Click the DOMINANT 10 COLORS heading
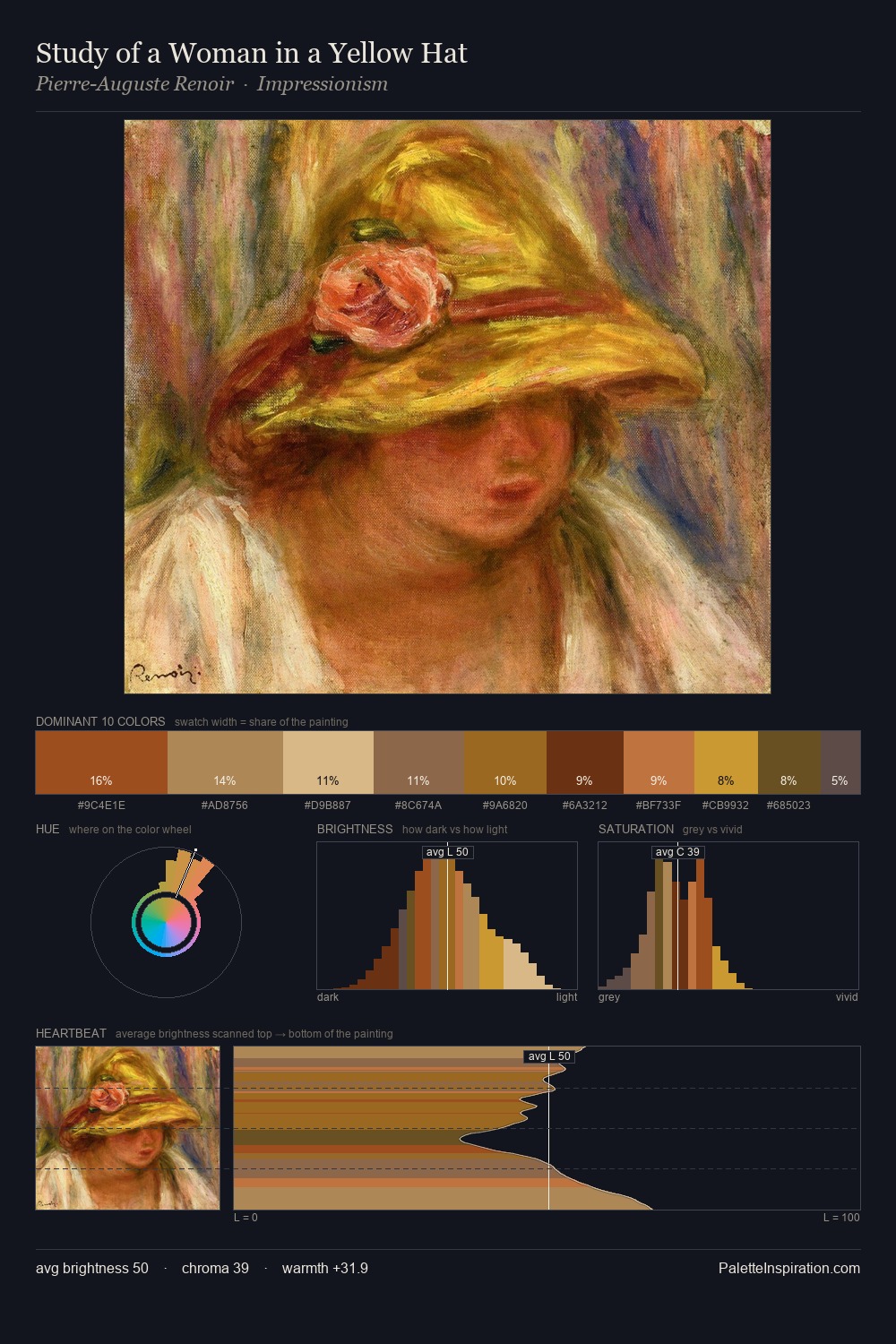 [x=100, y=721]
